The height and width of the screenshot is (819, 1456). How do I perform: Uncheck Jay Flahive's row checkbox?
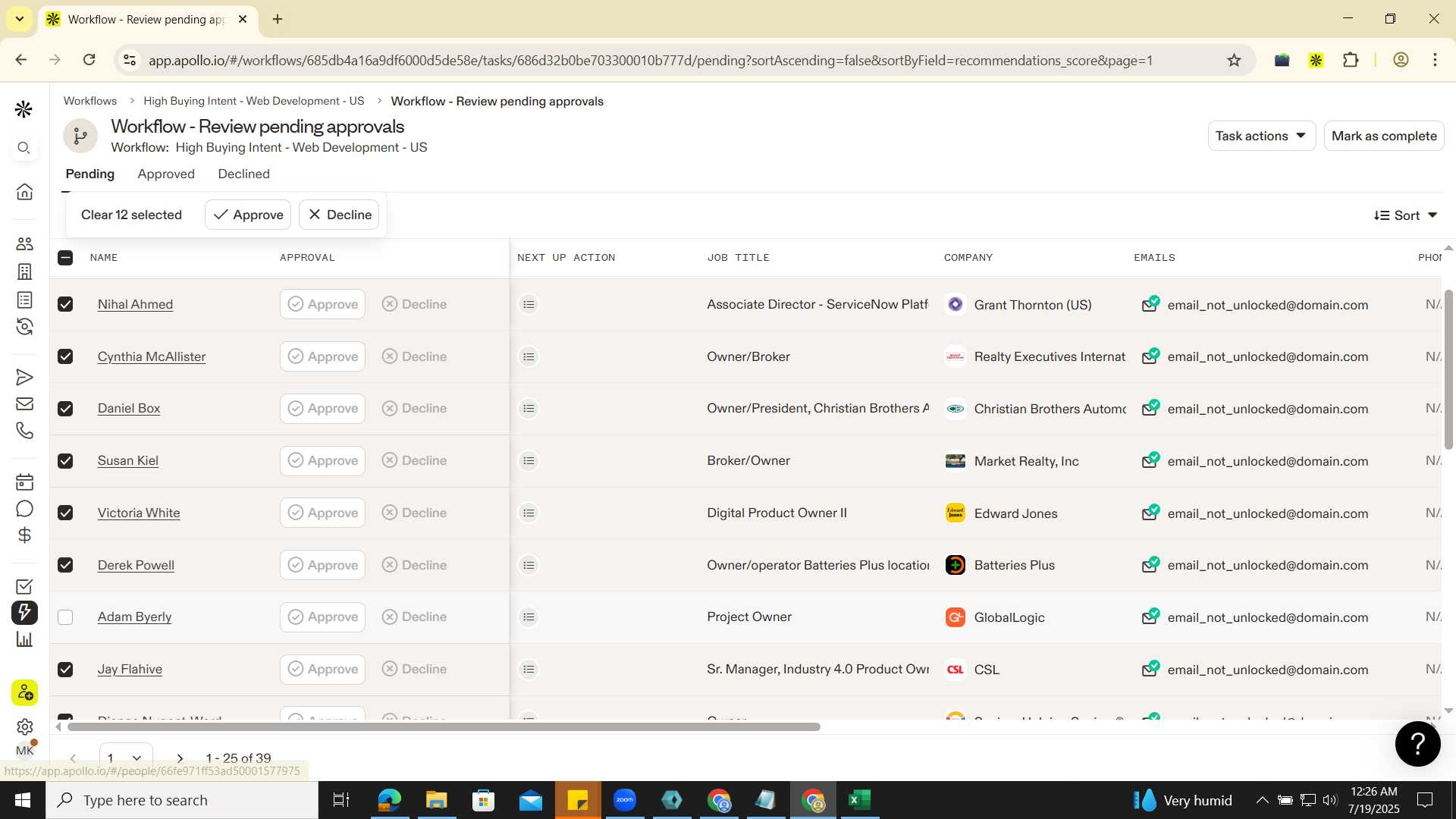65,670
